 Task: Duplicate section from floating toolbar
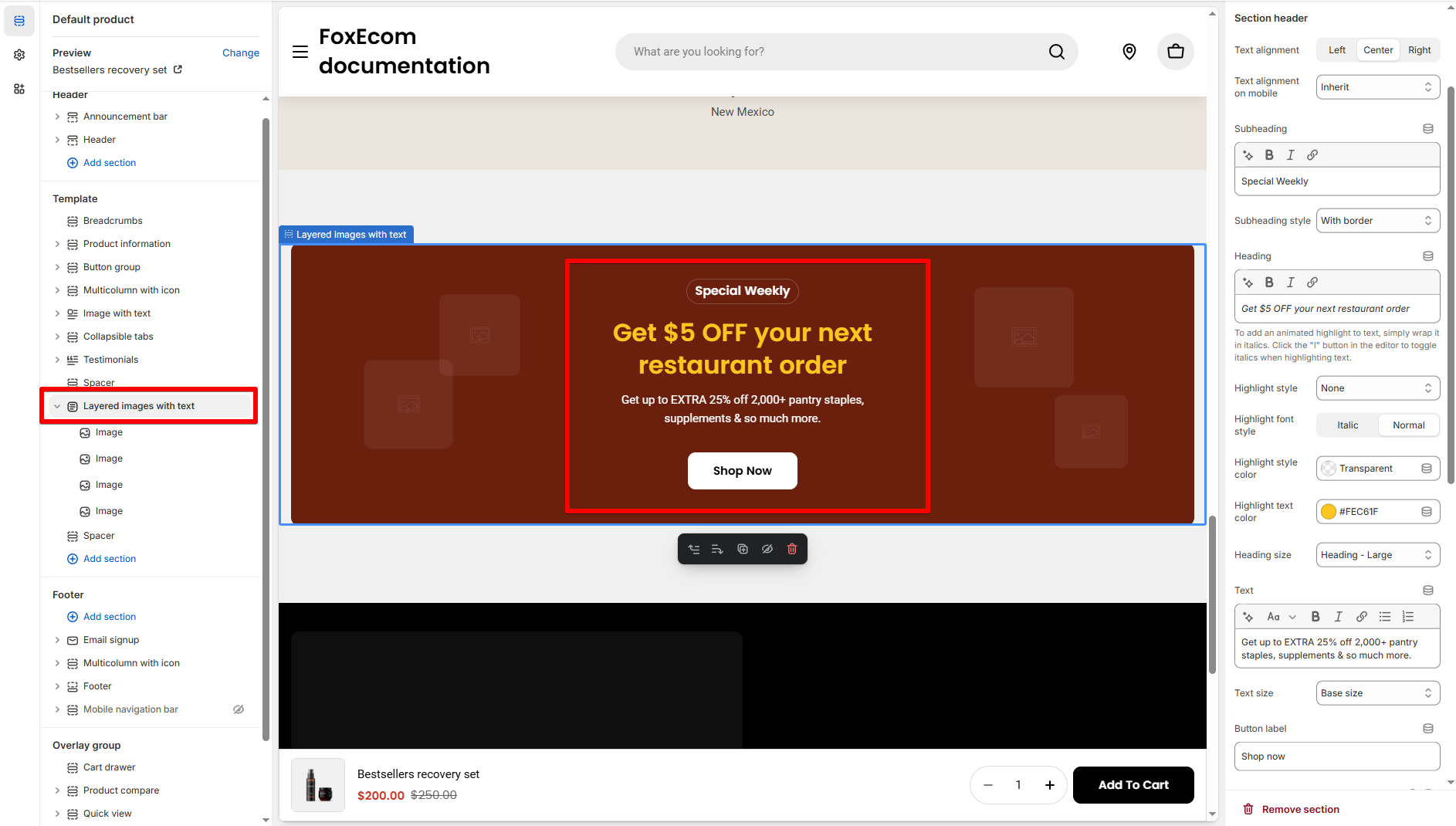tap(743, 549)
